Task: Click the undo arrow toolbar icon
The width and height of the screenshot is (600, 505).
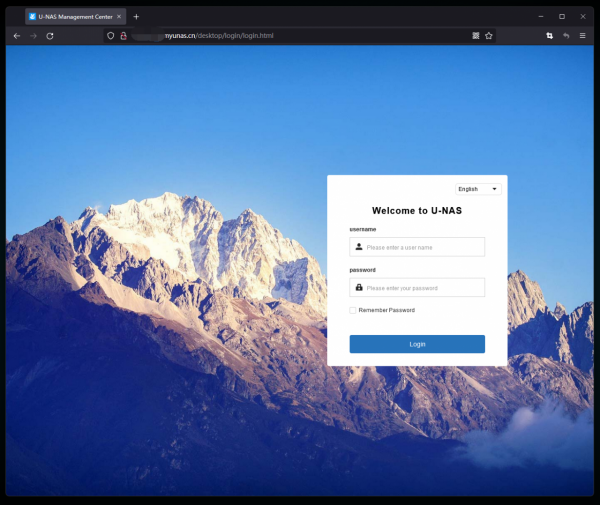Action: 566,36
